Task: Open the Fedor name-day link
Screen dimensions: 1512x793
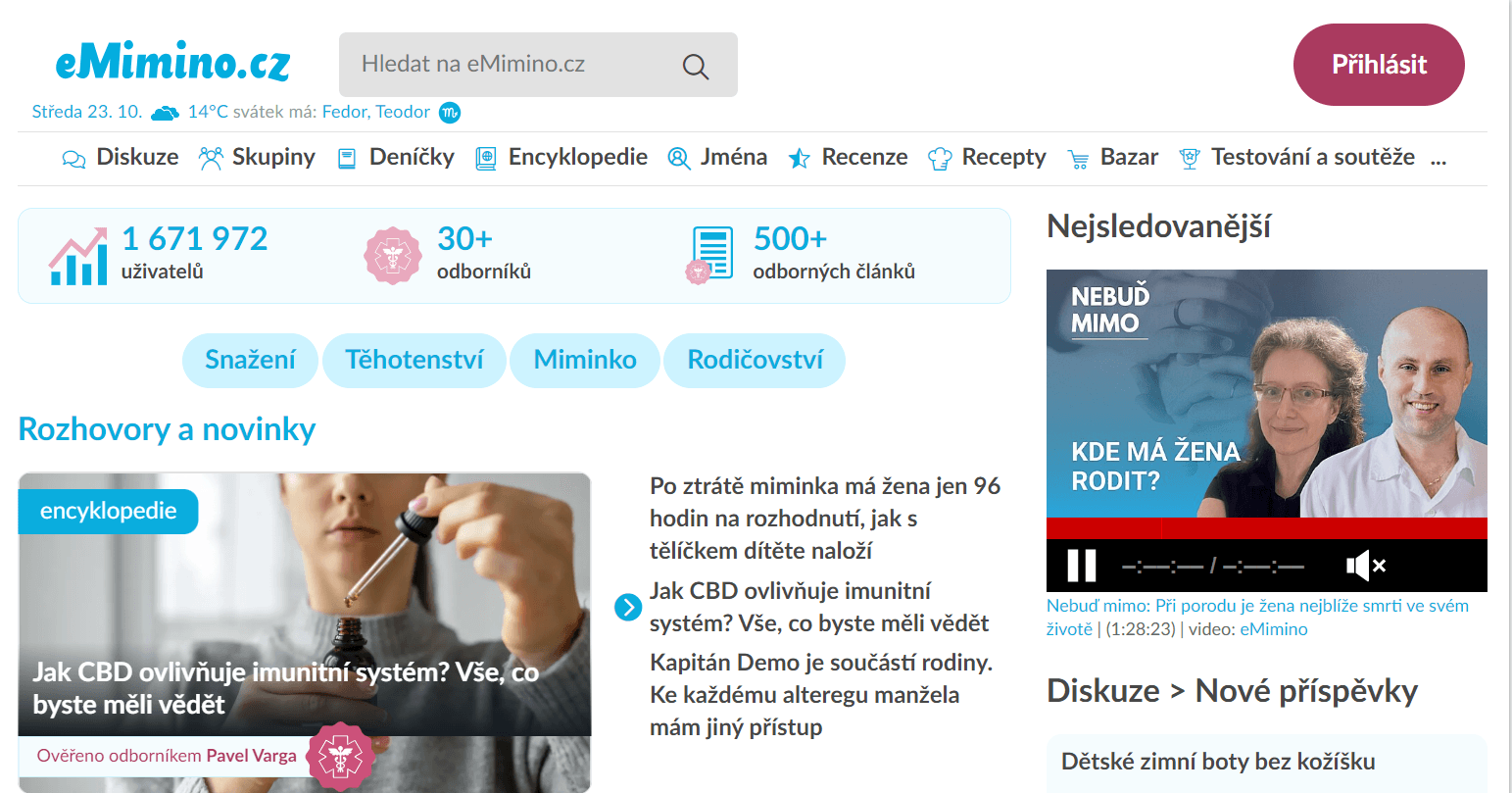Action: point(345,112)
